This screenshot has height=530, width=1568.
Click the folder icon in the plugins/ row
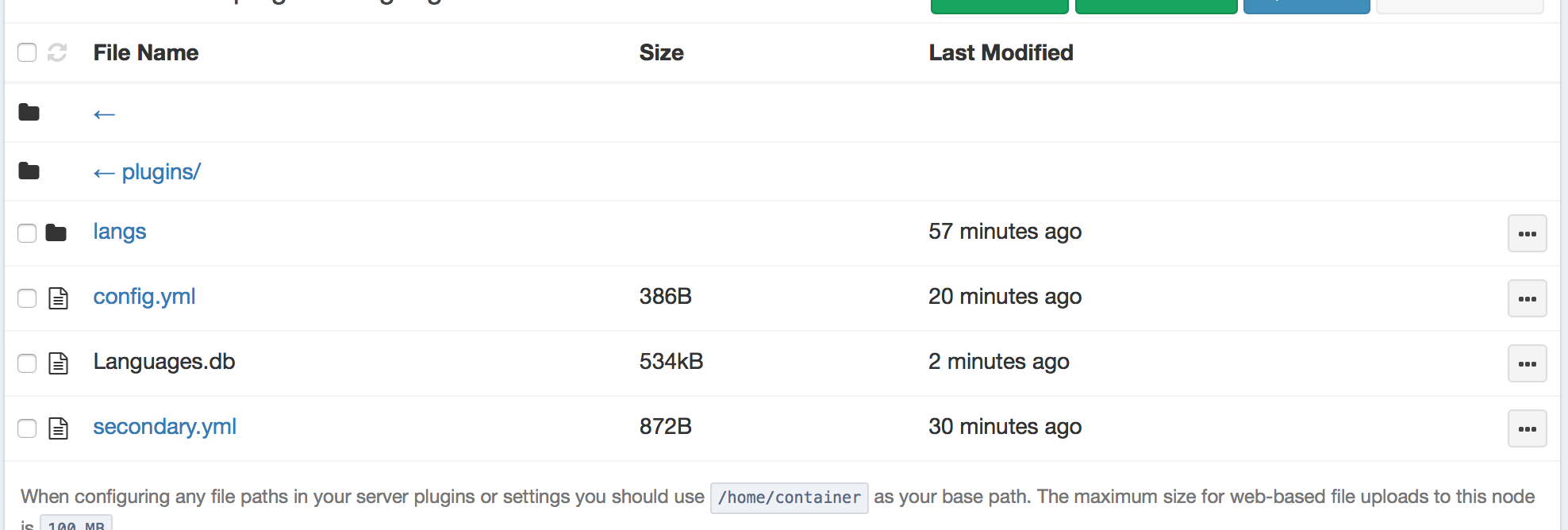(29, 171)
